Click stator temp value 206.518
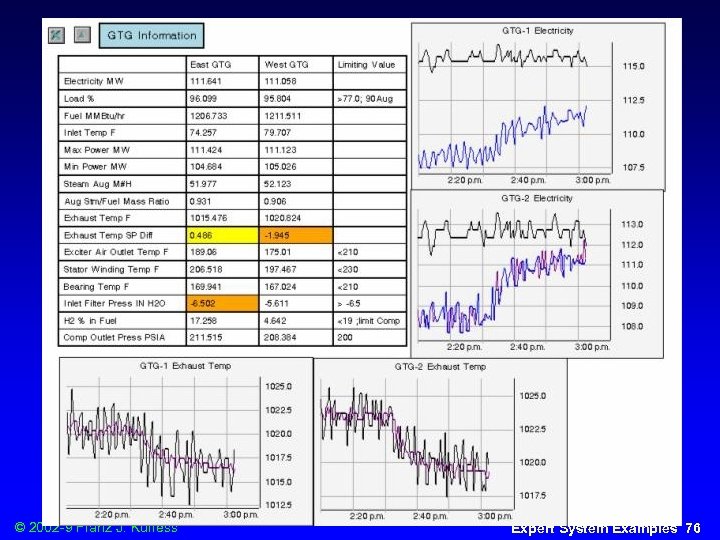 [205, 270]
